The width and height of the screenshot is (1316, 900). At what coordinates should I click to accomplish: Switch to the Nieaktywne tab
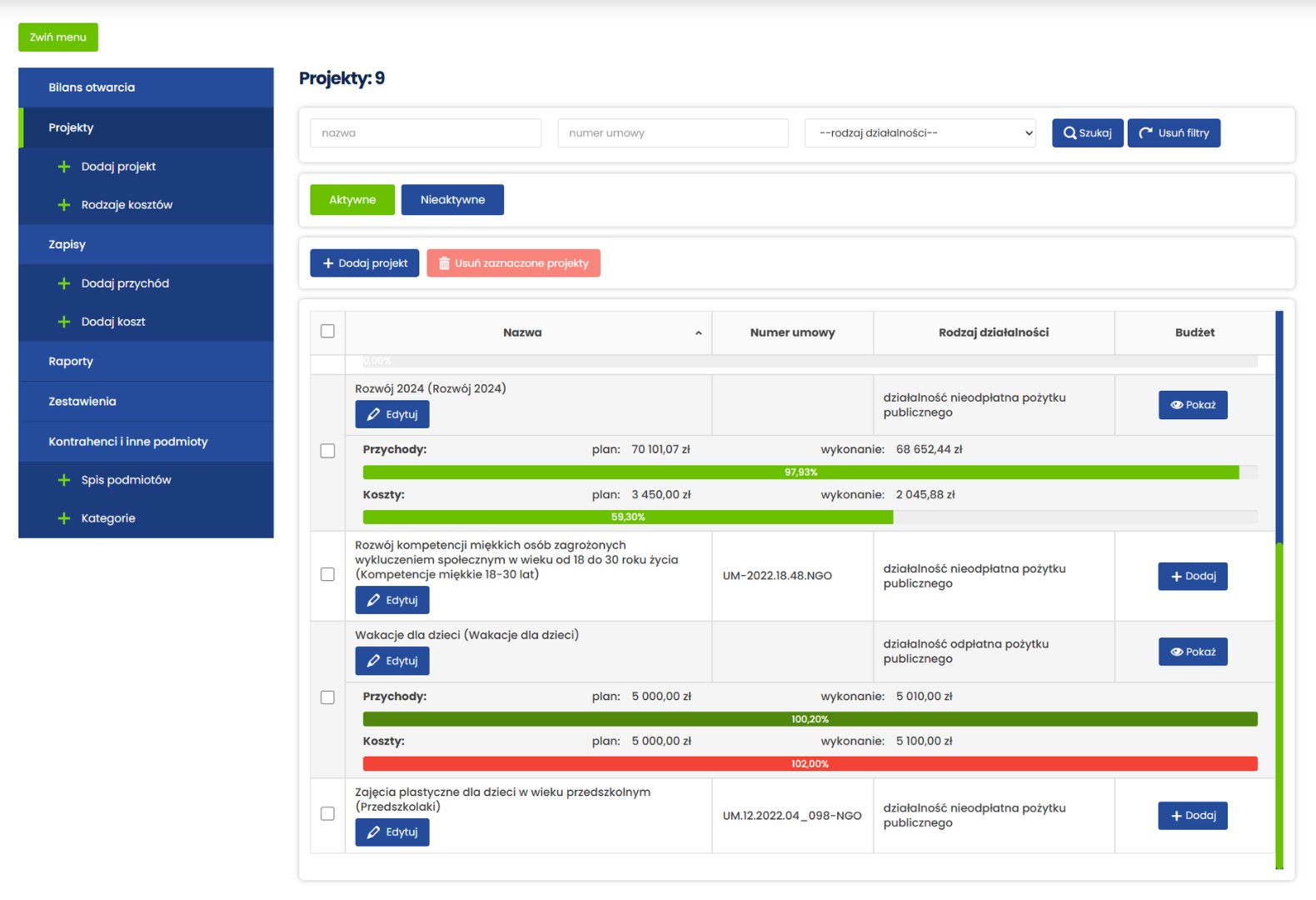(452, 200)
